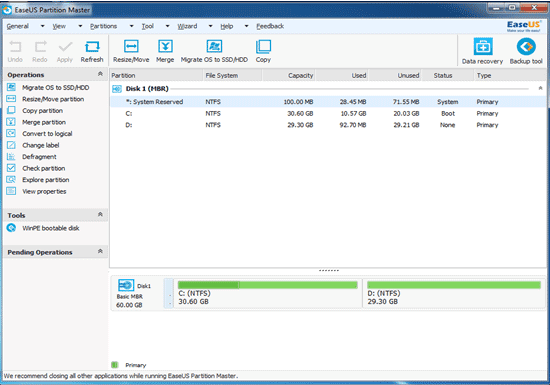Screen dimensions: 550x385
Task: Click the Explore partition sidebar icon
Action: pos(11,180)
